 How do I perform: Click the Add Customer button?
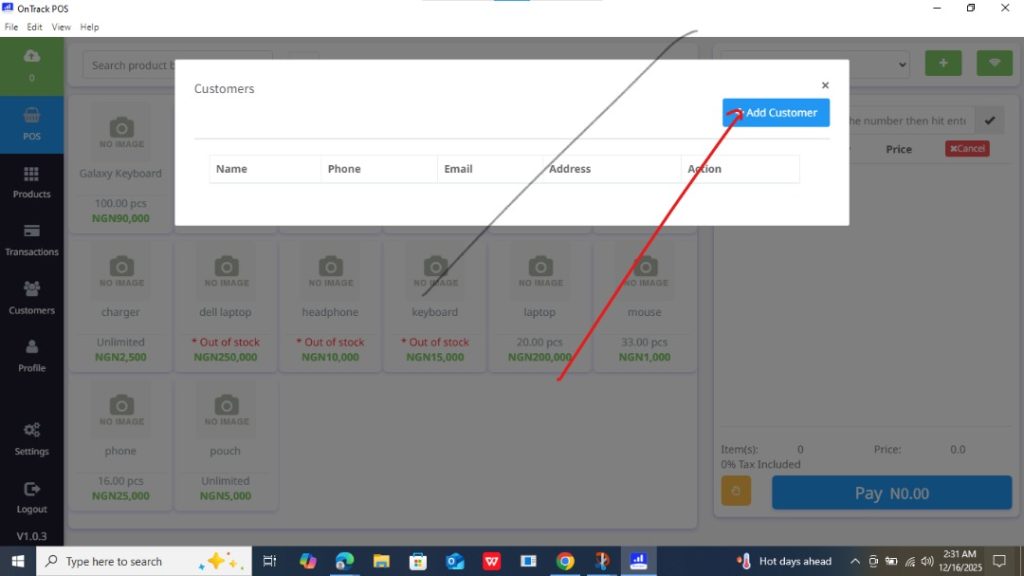[x=776, y=113]
